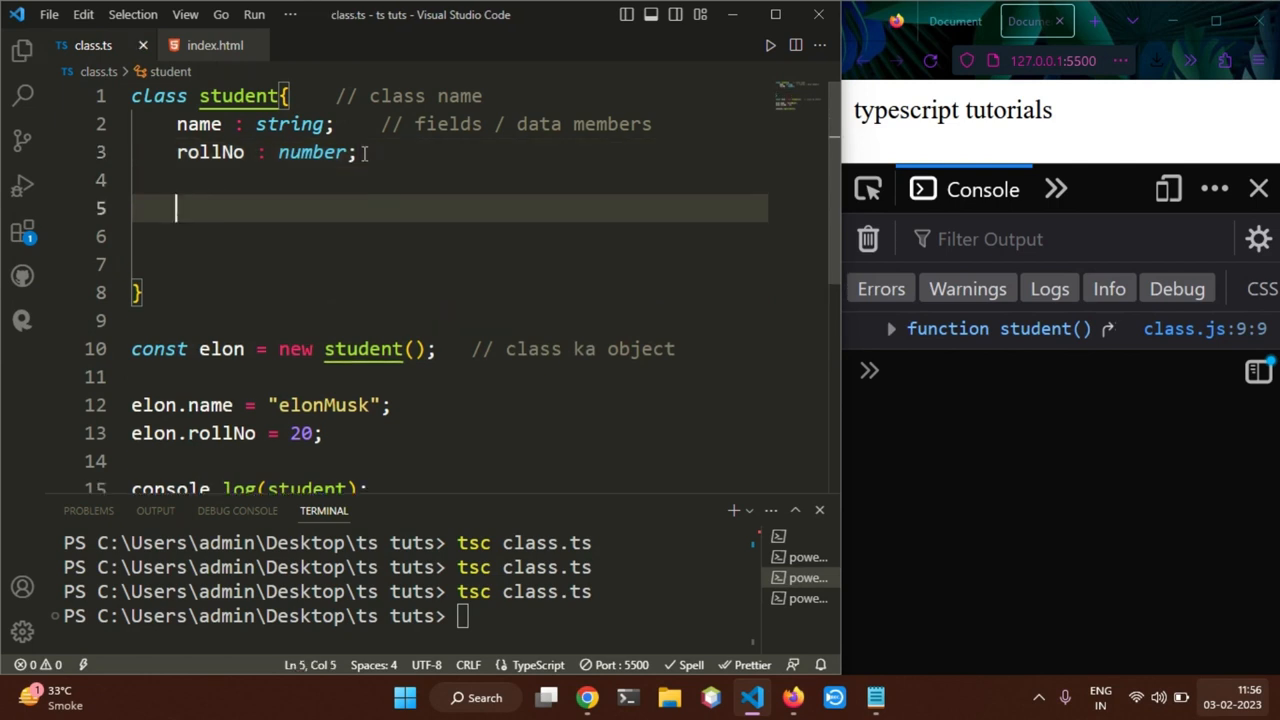Toggle the Errors filter in the console
1280x720 pixels.
(x=881, y=289)
